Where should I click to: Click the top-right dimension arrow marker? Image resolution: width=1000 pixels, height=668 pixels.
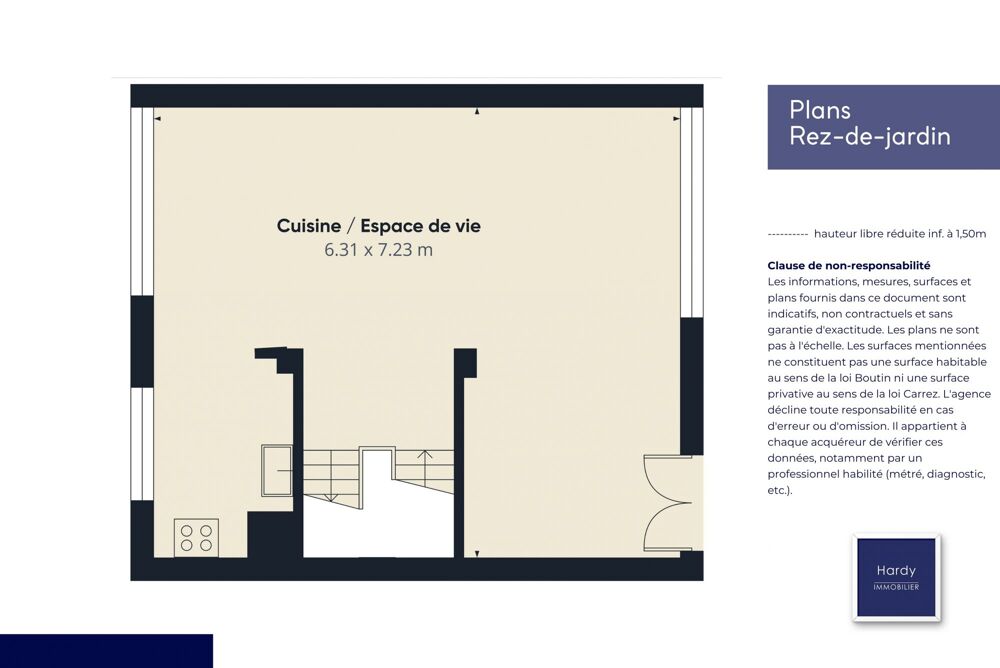point(676,118)
